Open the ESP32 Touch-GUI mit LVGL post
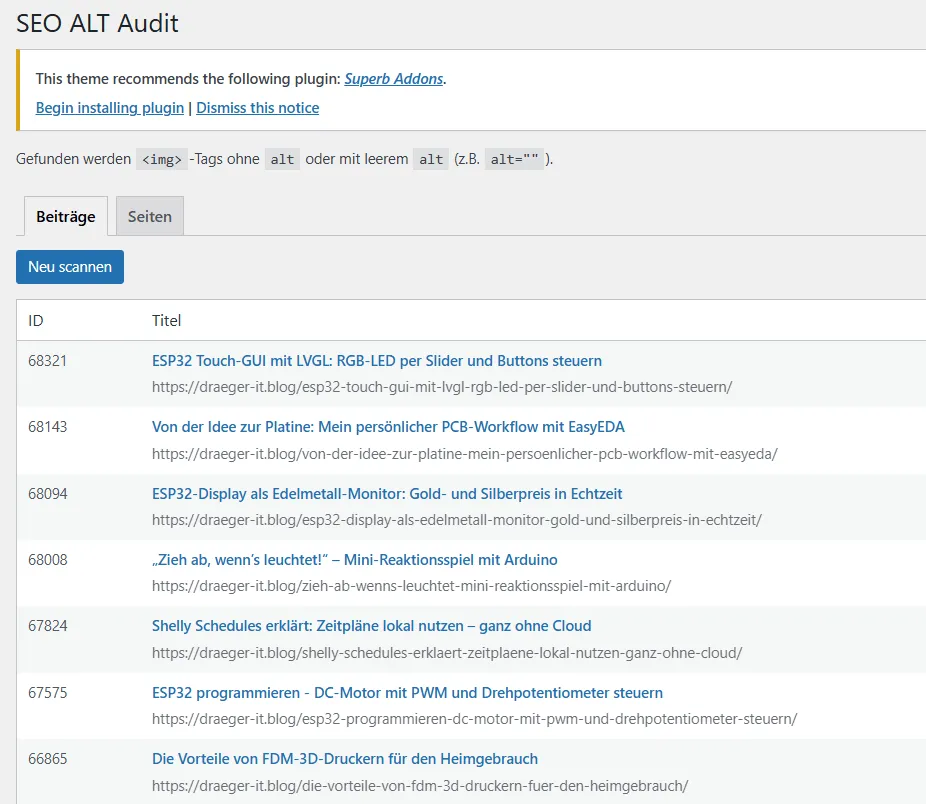 click(376, 360)
